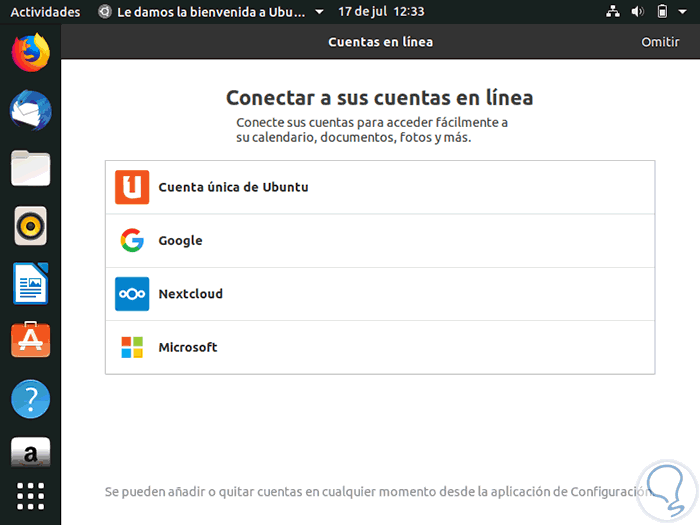Open the Help question mark icon
Screen dimensions: 700x525
point(30,399)
